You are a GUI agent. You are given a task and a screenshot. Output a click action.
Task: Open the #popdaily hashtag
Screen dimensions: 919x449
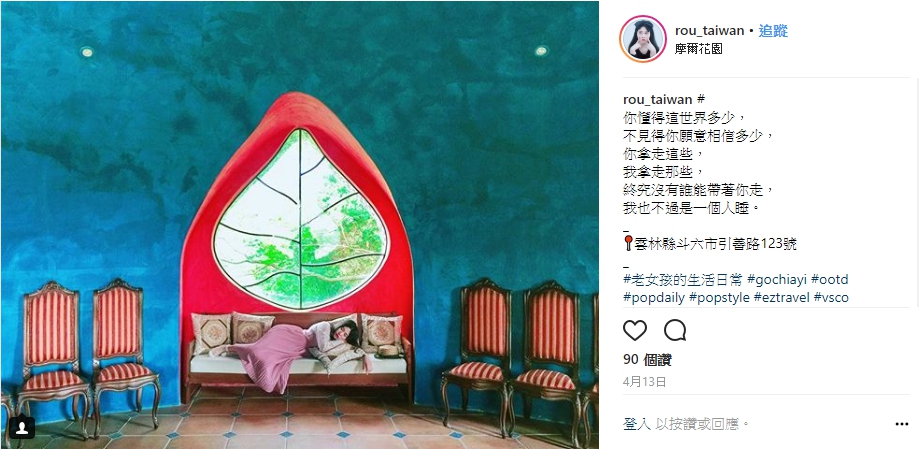tap(654, 298)
